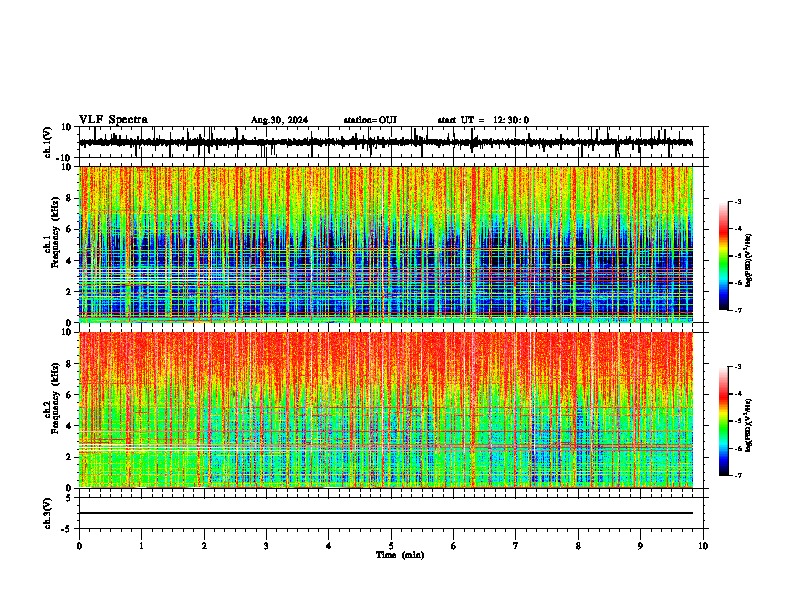Click tick label 4 on the Time axis
This screenshot has height=612, width=792.
point(329,546)
